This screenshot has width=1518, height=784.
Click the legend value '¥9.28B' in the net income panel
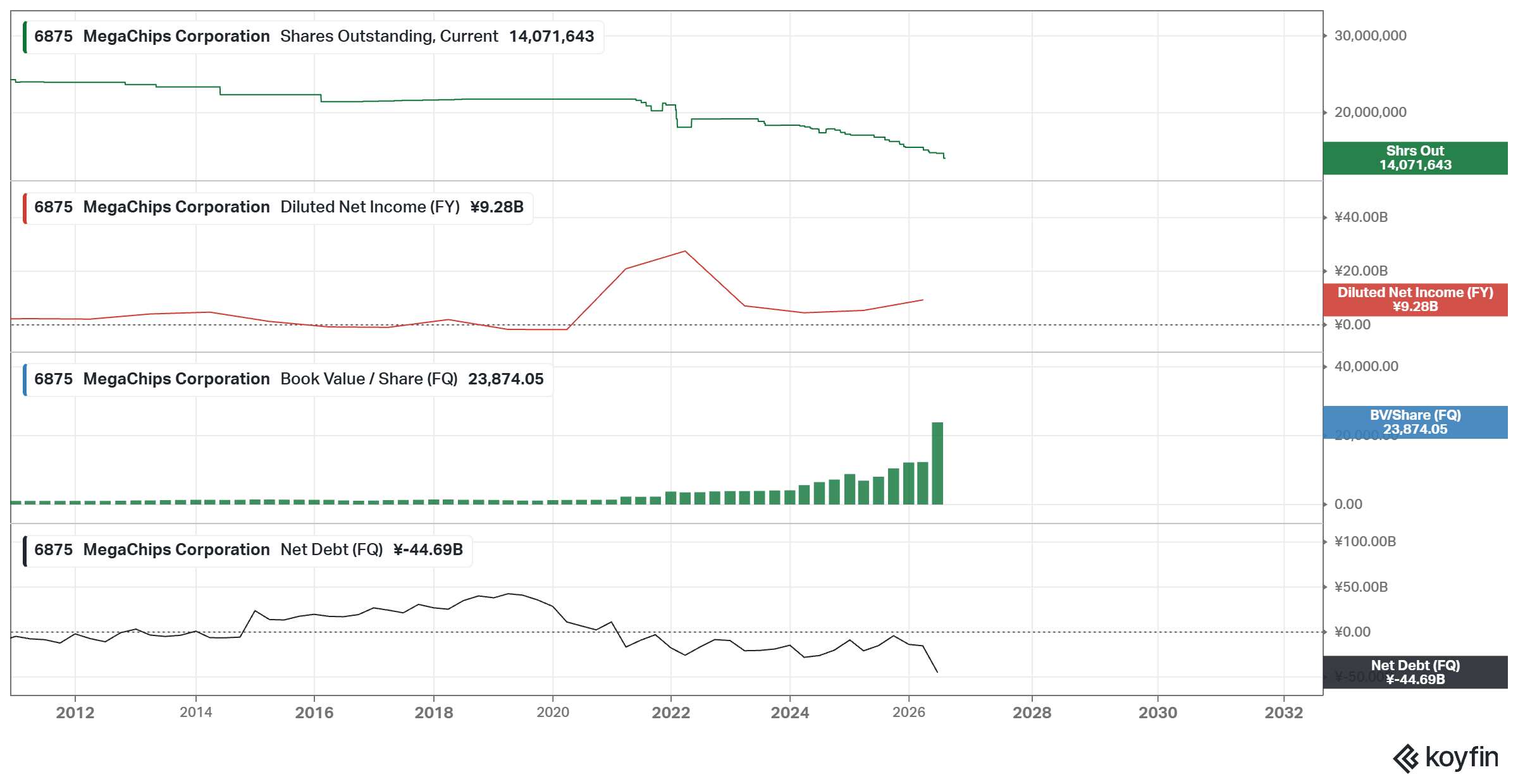click(497, 207)
